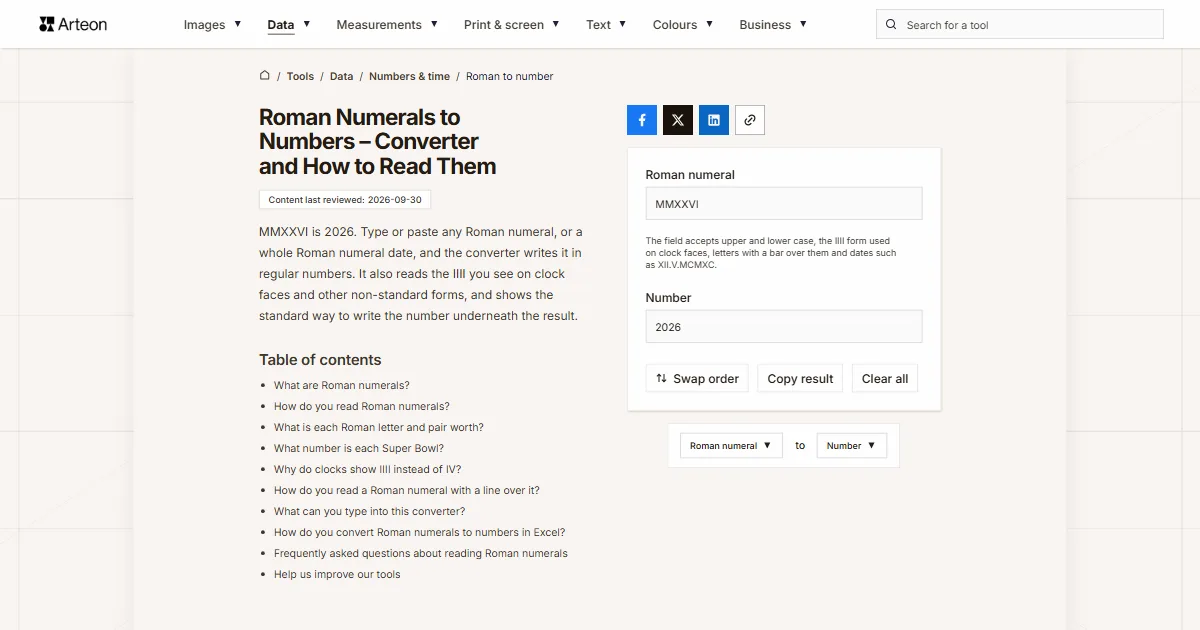Jump to convert Roman numerals in Excel
Screen dimensions: 1200x630
coord(420,532)
